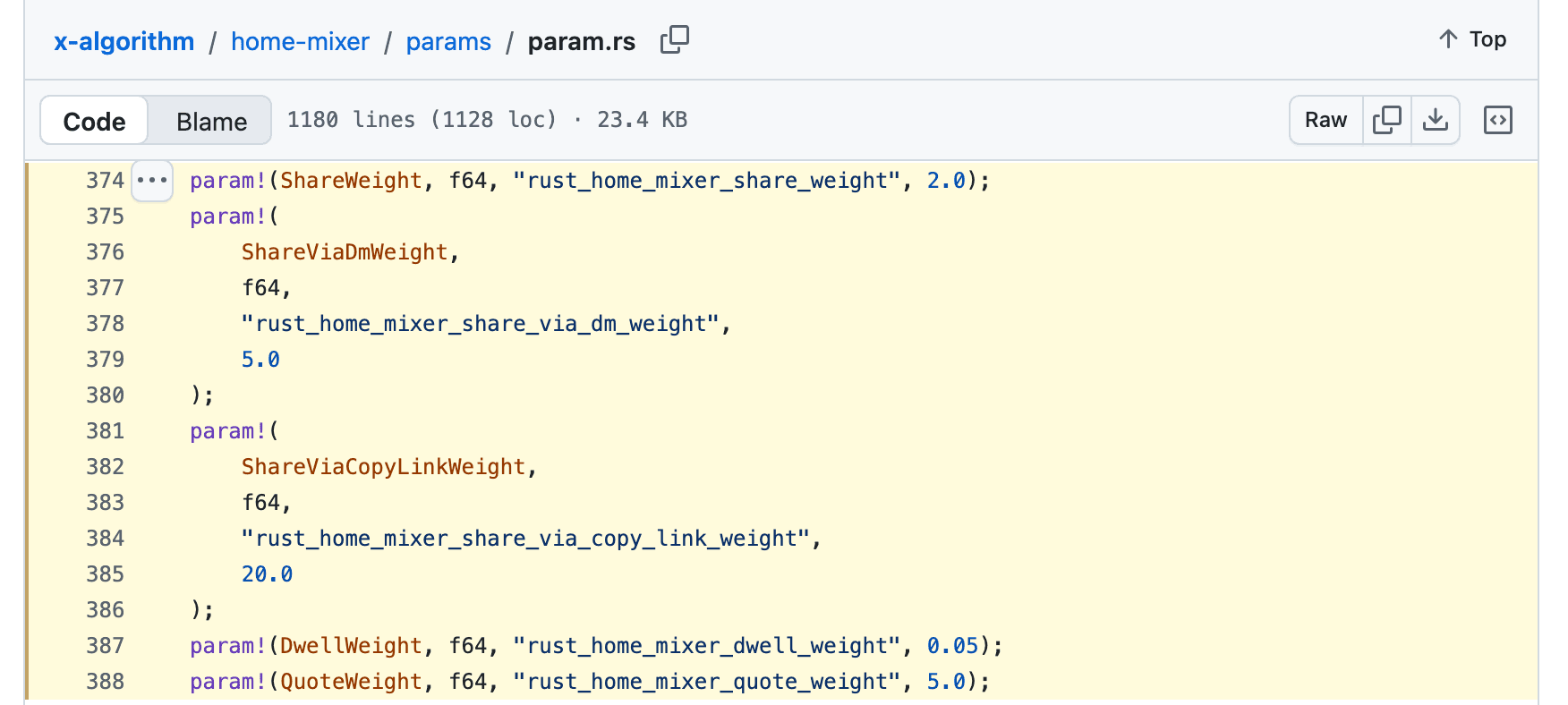Click ShareViaCopyLinkWeight identifier
Screen dimensions: 1568x705
(383, 467)
